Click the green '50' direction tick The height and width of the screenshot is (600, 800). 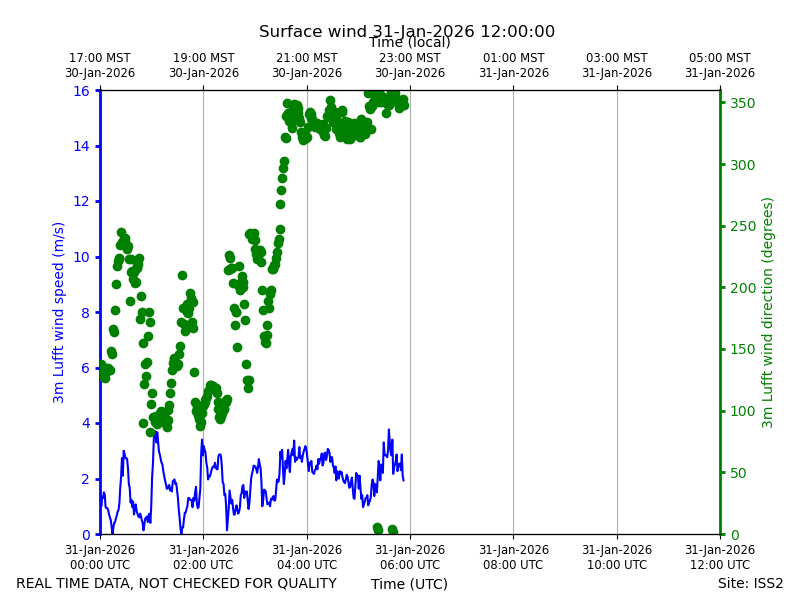(x=738, y=473)
